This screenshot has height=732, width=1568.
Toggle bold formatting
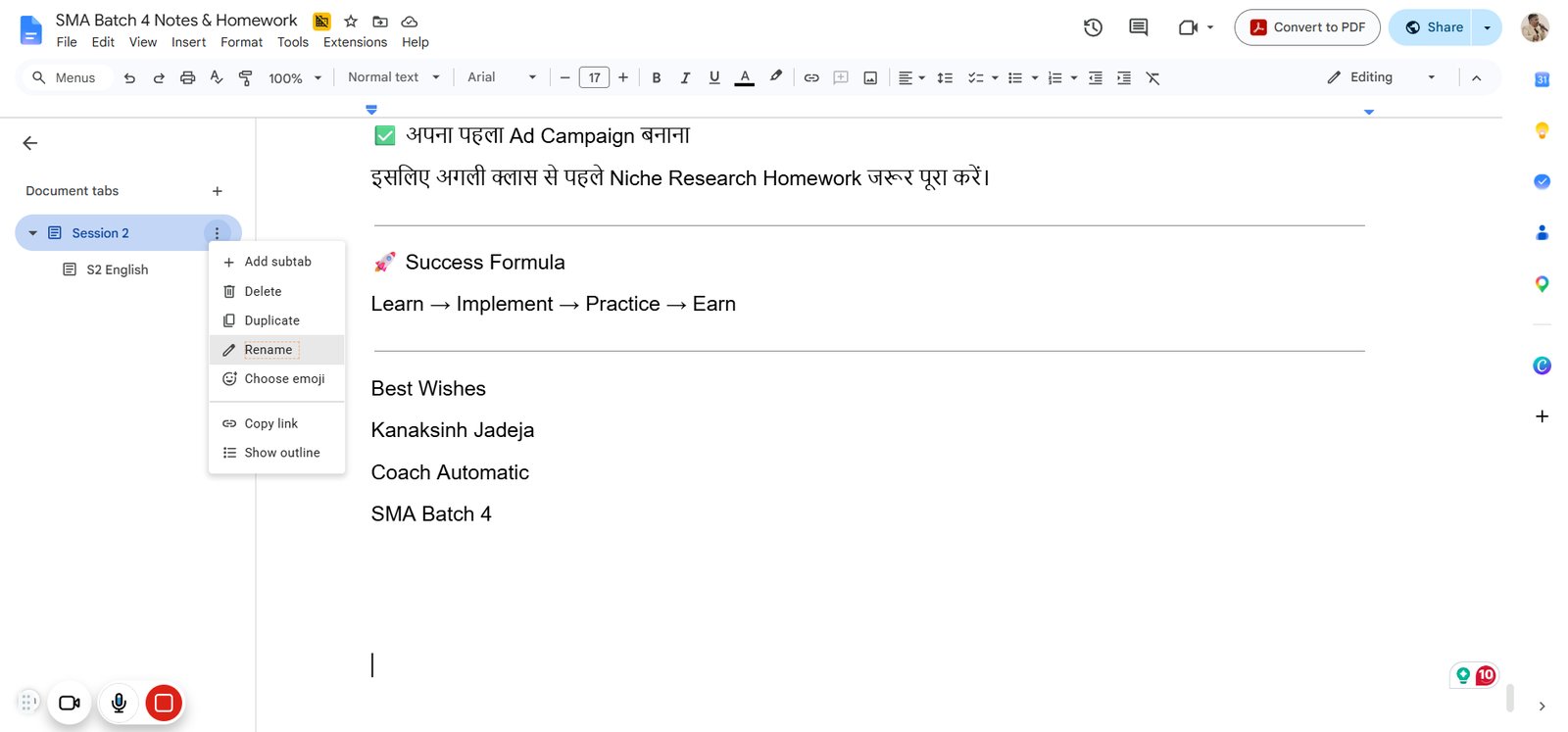tap(657, 77)
